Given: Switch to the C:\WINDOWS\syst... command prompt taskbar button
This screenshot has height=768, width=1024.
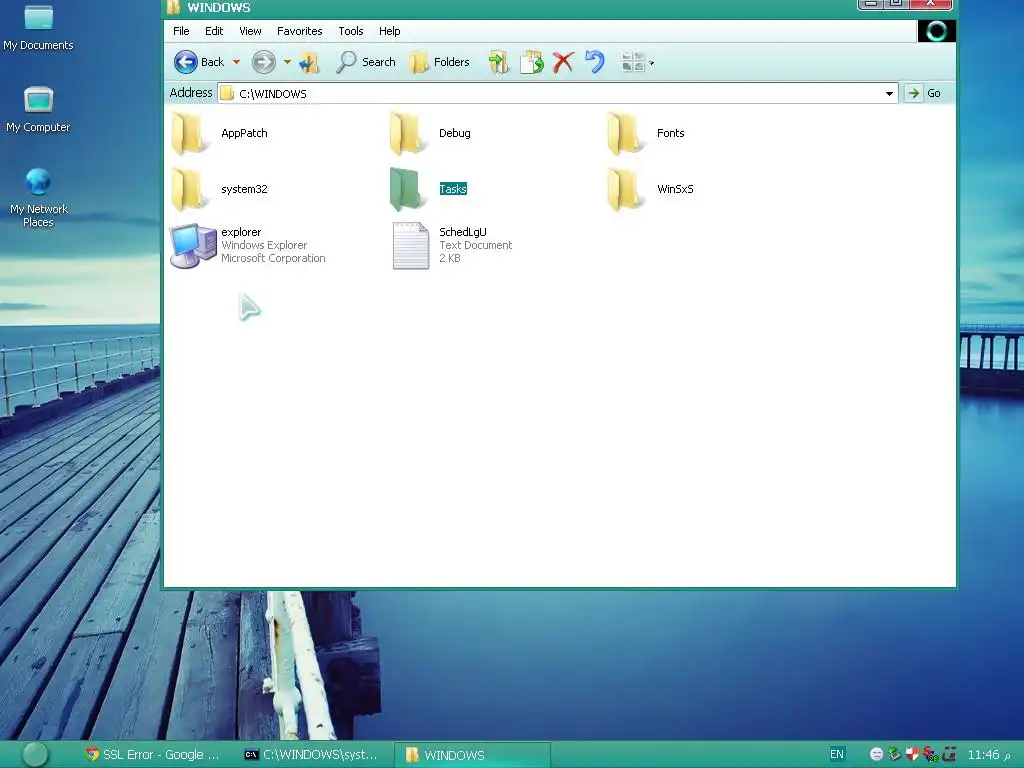Looking at the screenshot, I should (x=311, y=755).
